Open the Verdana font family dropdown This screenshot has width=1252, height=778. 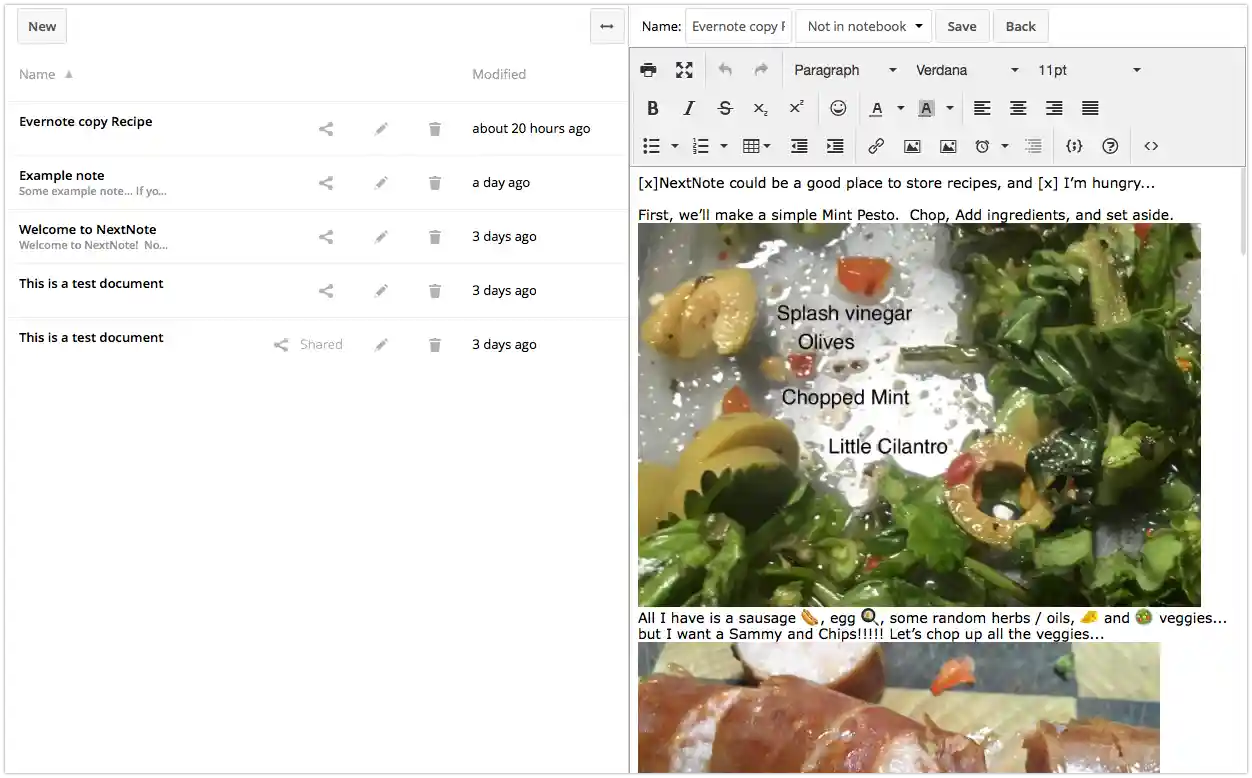pos(965,70)
